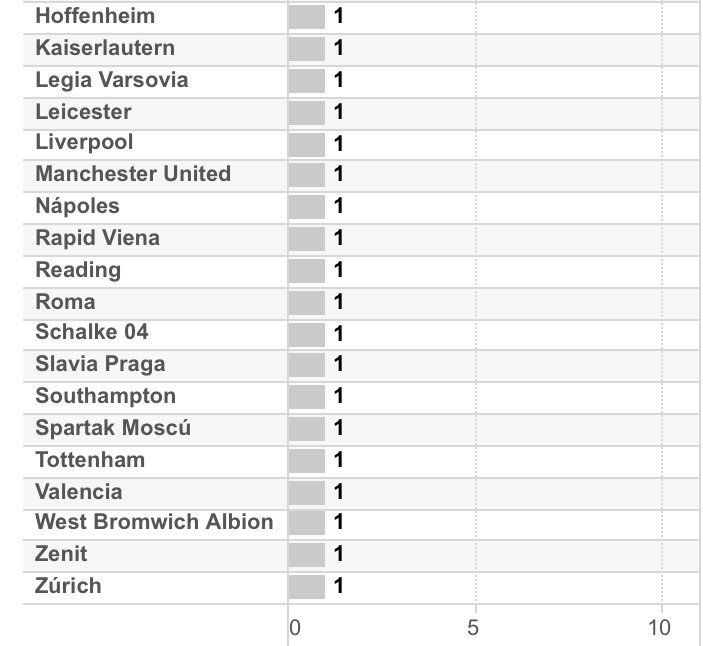Select the Schalke 04 label

tap(92, 333)
